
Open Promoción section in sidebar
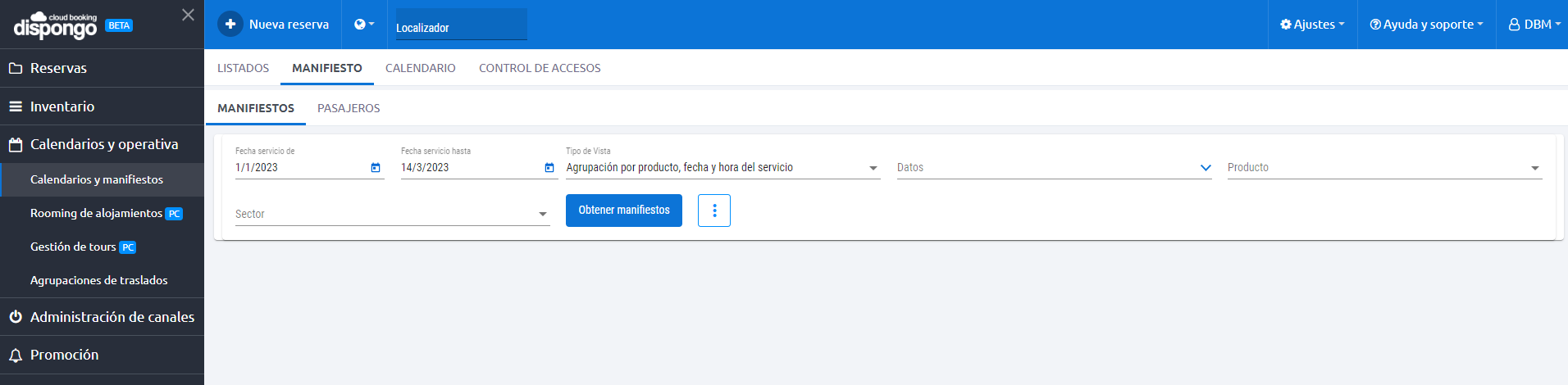point(102,355)
